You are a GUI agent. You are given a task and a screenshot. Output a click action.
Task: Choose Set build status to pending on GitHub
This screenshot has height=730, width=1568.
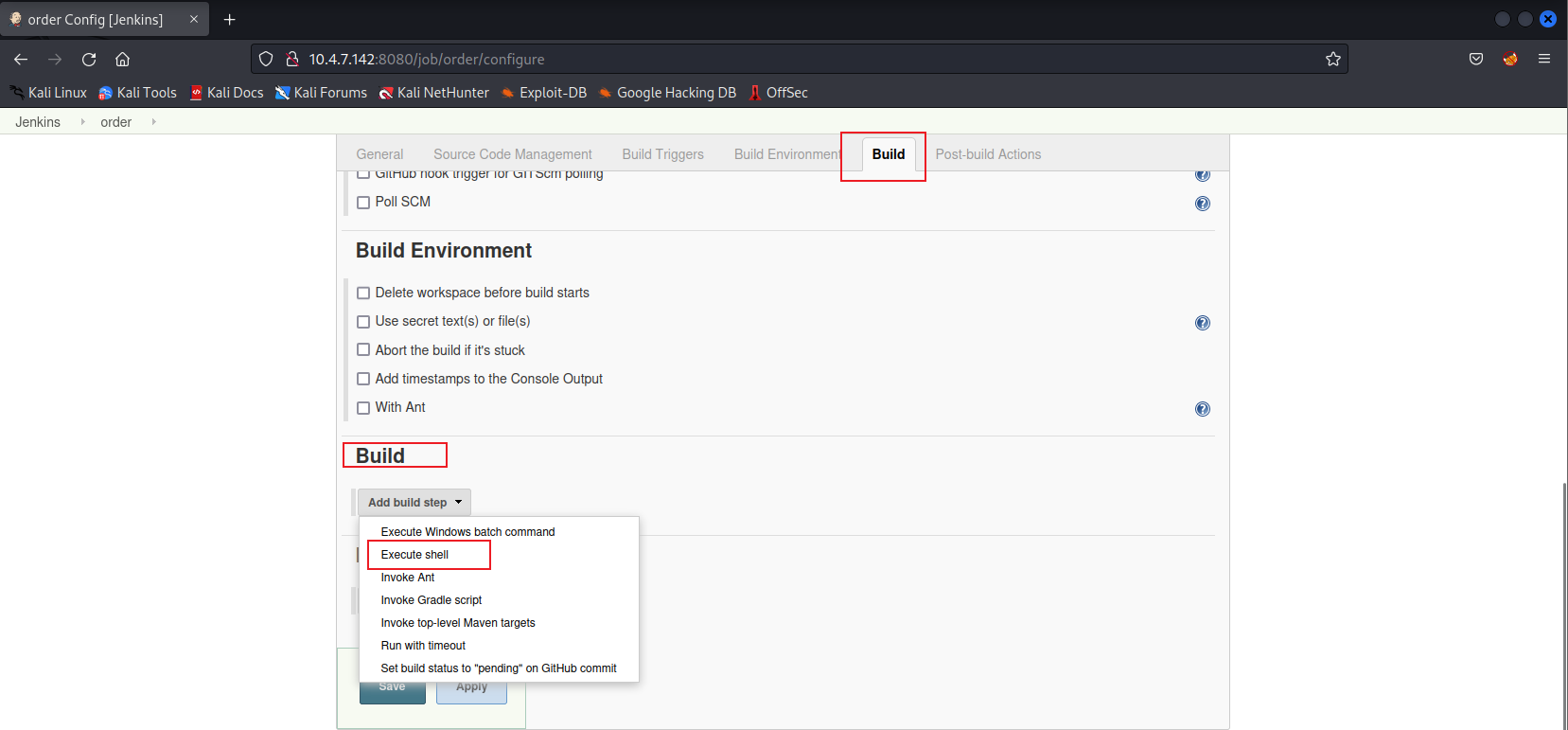click(499, 668)
